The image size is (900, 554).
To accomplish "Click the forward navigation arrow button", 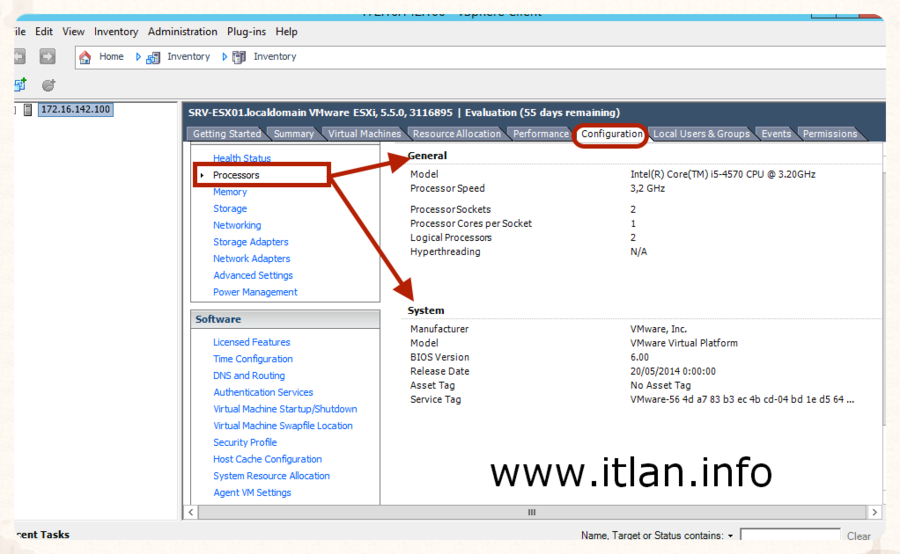I will click(x=47, y=57).
